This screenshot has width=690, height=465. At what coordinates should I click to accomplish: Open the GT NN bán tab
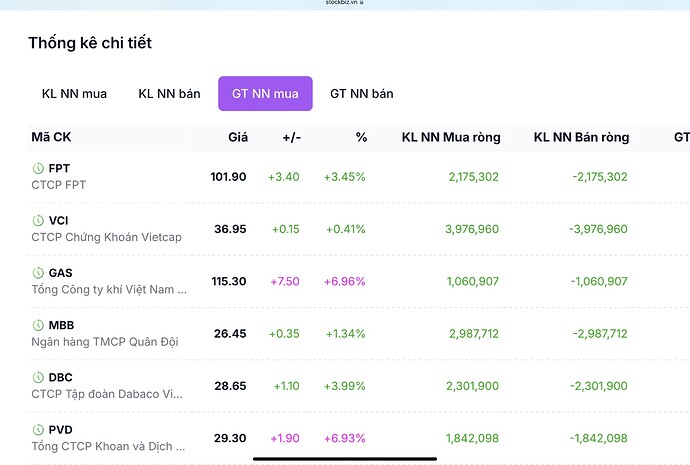(361, 94)
